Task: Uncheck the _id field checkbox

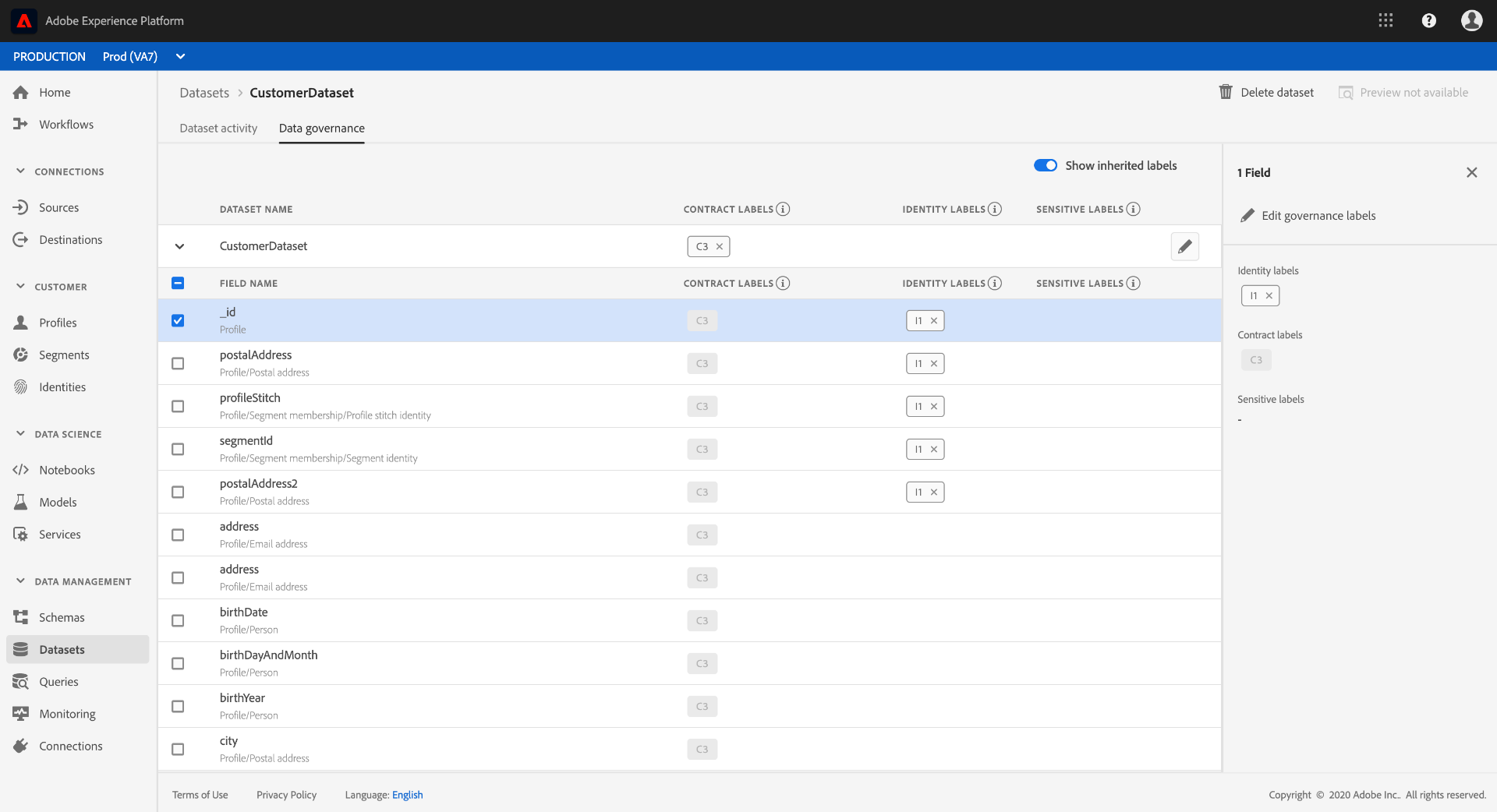Action: (x=178, y=321)
